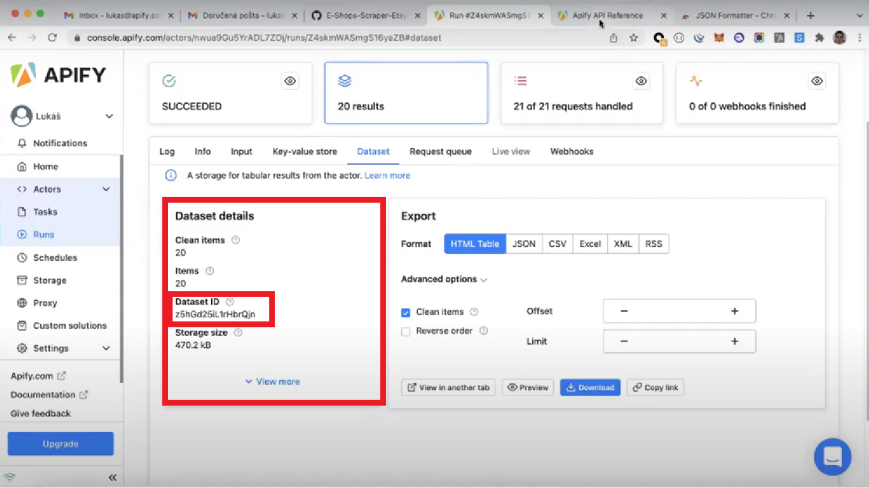Expand View more dataset details
Screen dimensions: 869x488
coord(272,382)
